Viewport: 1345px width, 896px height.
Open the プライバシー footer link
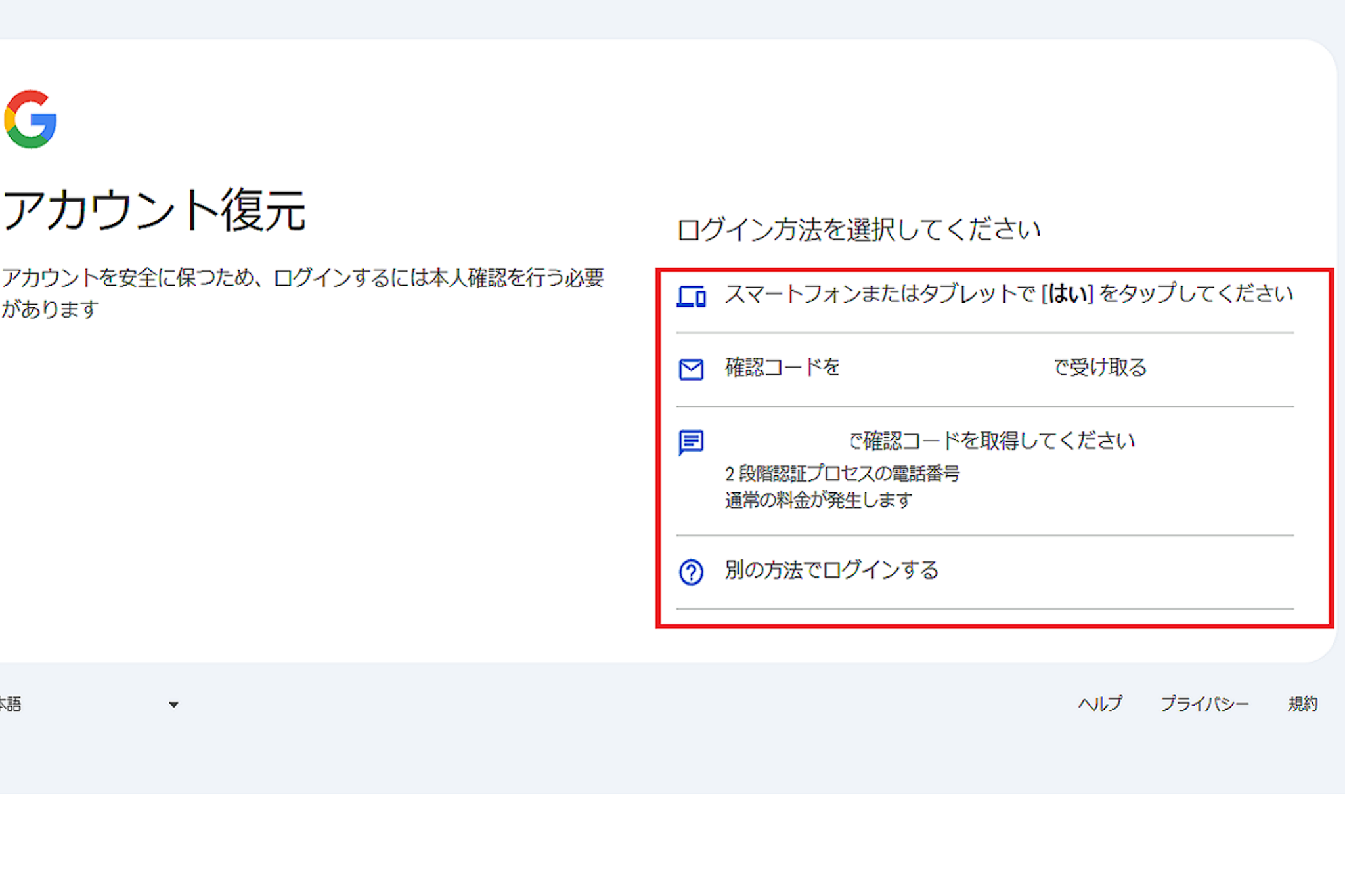point(1204,704)
